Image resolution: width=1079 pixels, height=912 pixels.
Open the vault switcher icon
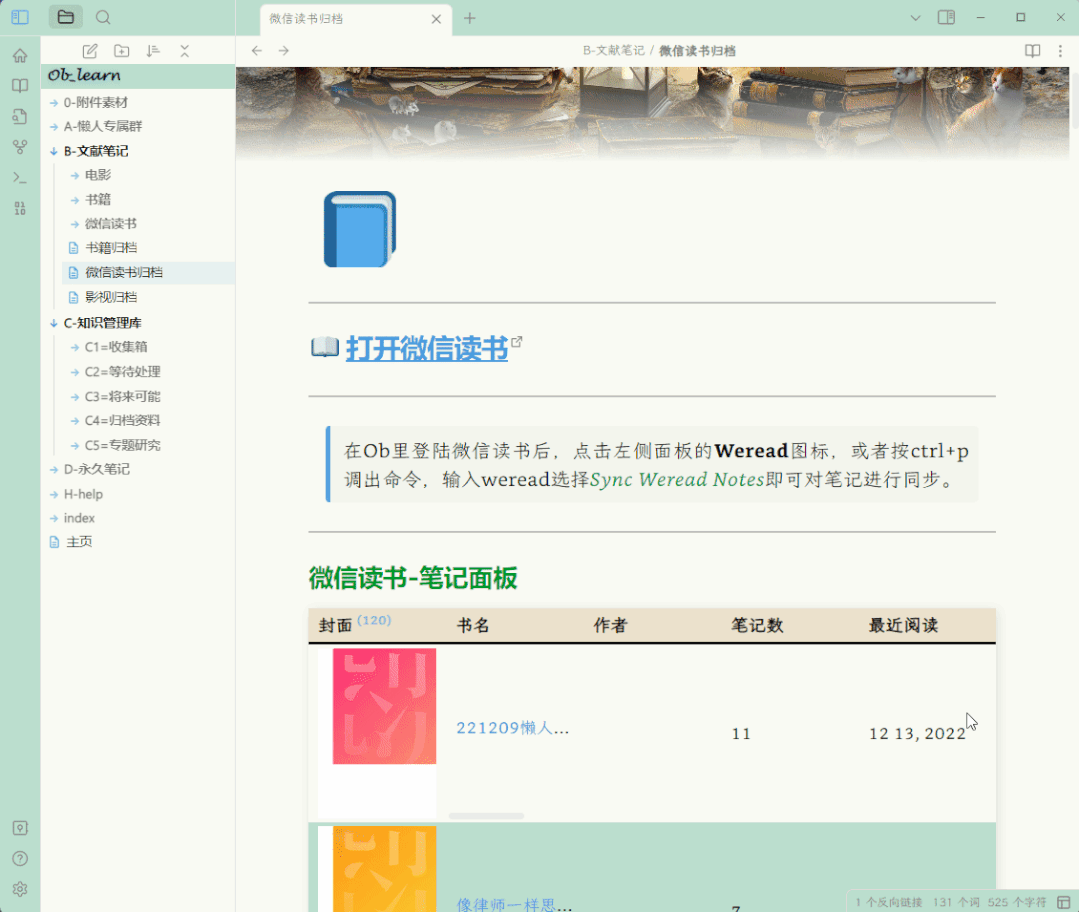(x=20, y=827)
